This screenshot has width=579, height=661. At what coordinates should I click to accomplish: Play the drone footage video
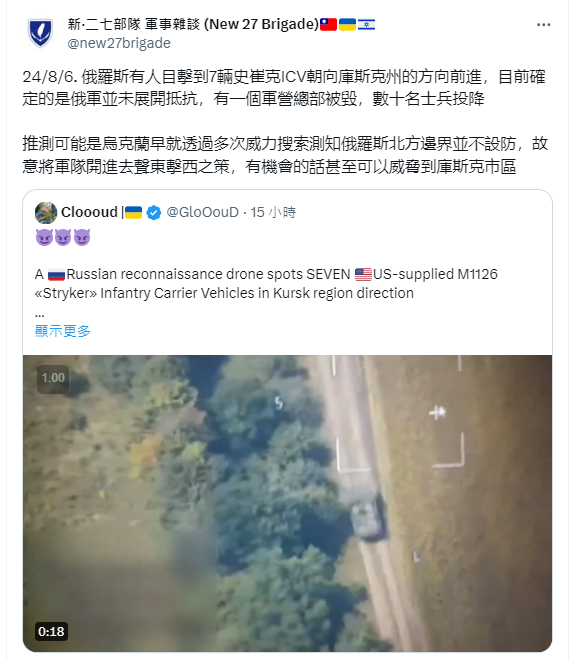click(287, 503)
